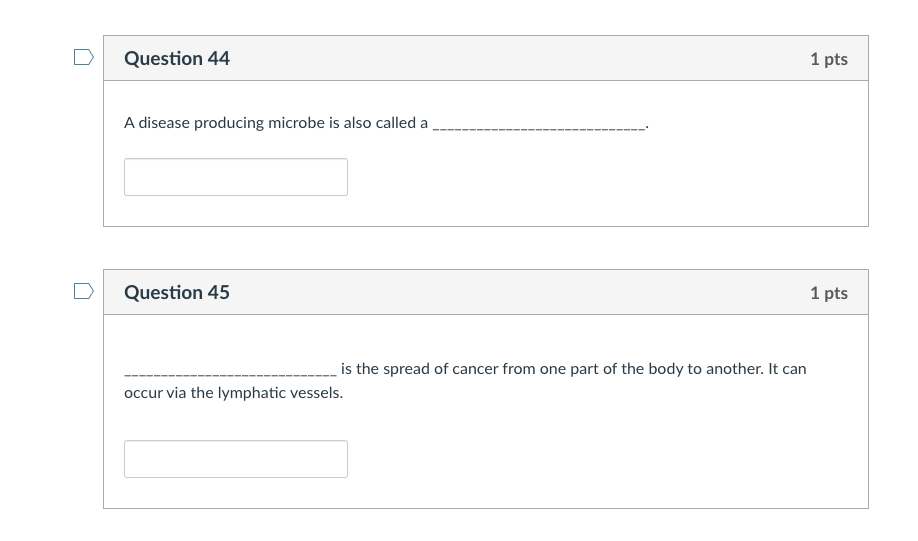Screen dimensions: 918x541
Task: Click the Question 44 answer text box
Action: pos(236,177)
